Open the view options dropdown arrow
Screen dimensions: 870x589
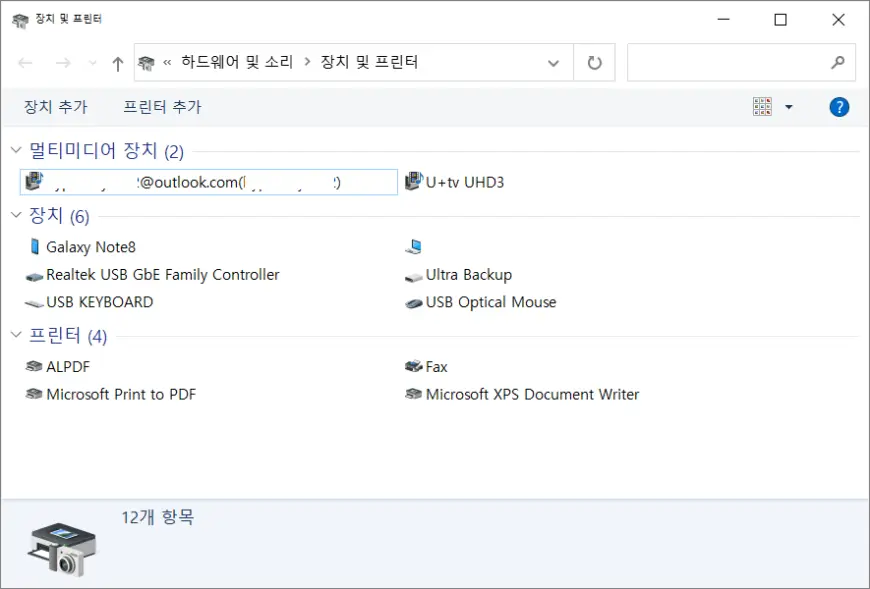tap(788, 107)
